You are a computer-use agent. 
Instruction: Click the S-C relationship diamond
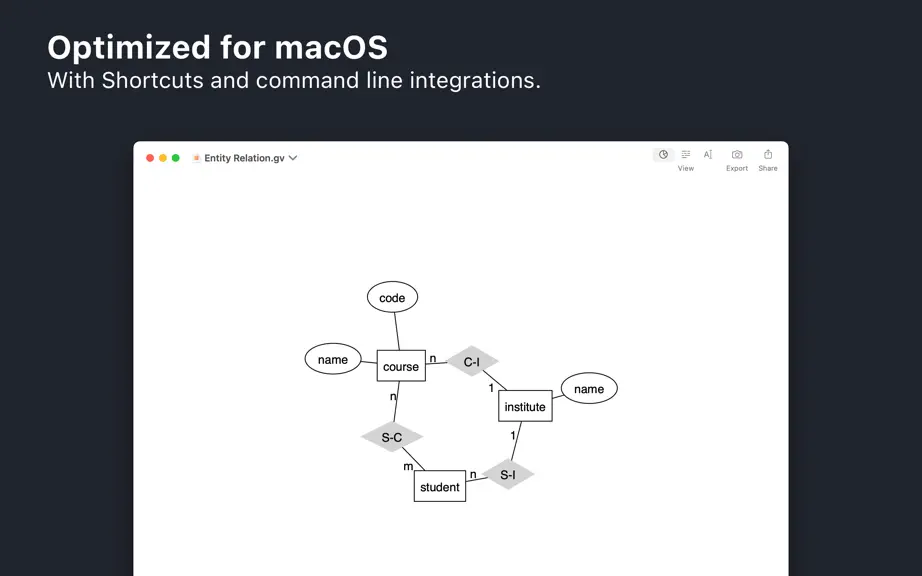pyautogui.click(x=392, y=437)
